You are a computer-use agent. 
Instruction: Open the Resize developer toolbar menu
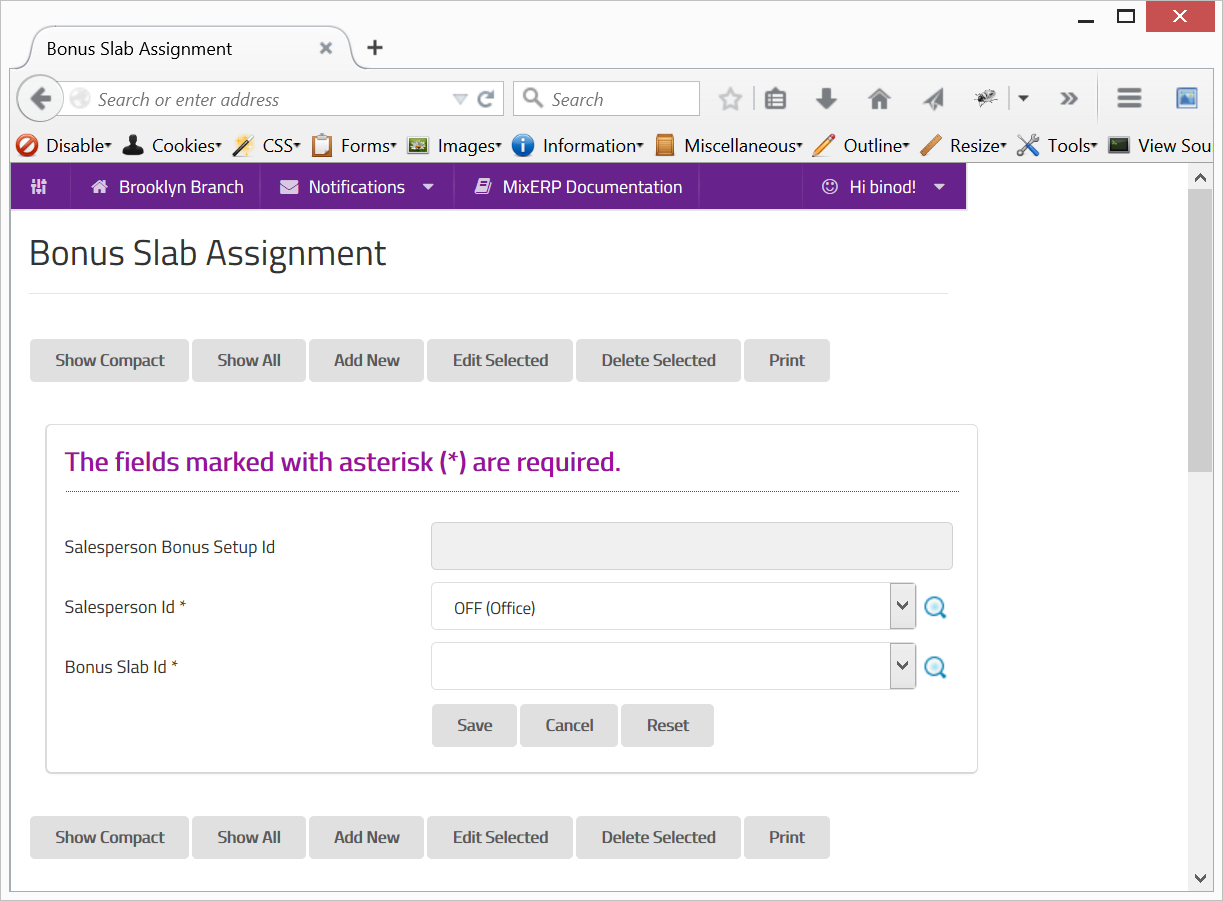(963, 146)
